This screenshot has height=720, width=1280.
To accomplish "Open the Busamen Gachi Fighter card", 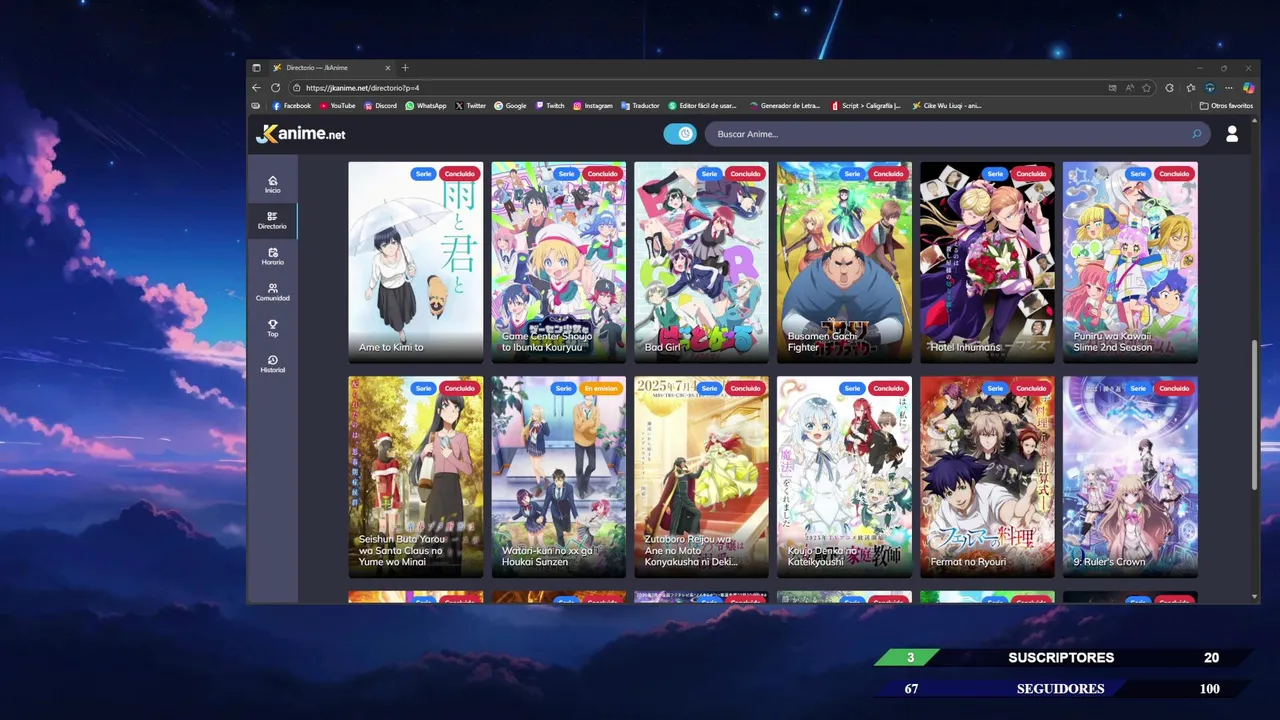I will (x=844, y=262).
